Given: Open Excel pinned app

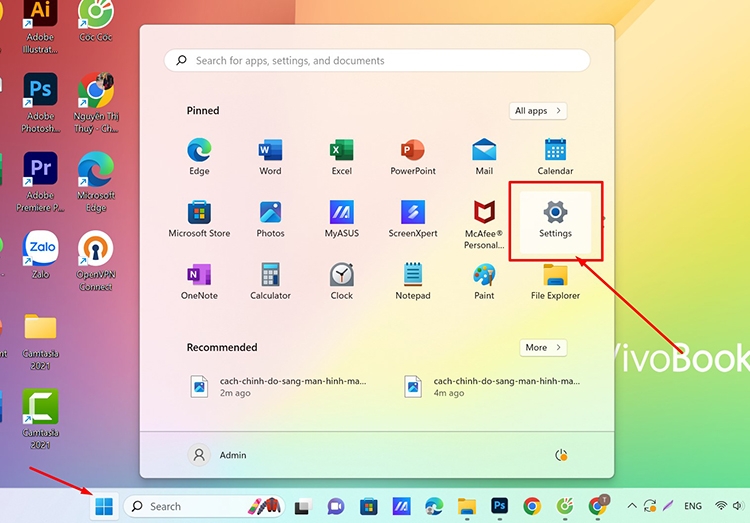Looking at the screenshot, I should click(x=342, y=157).
